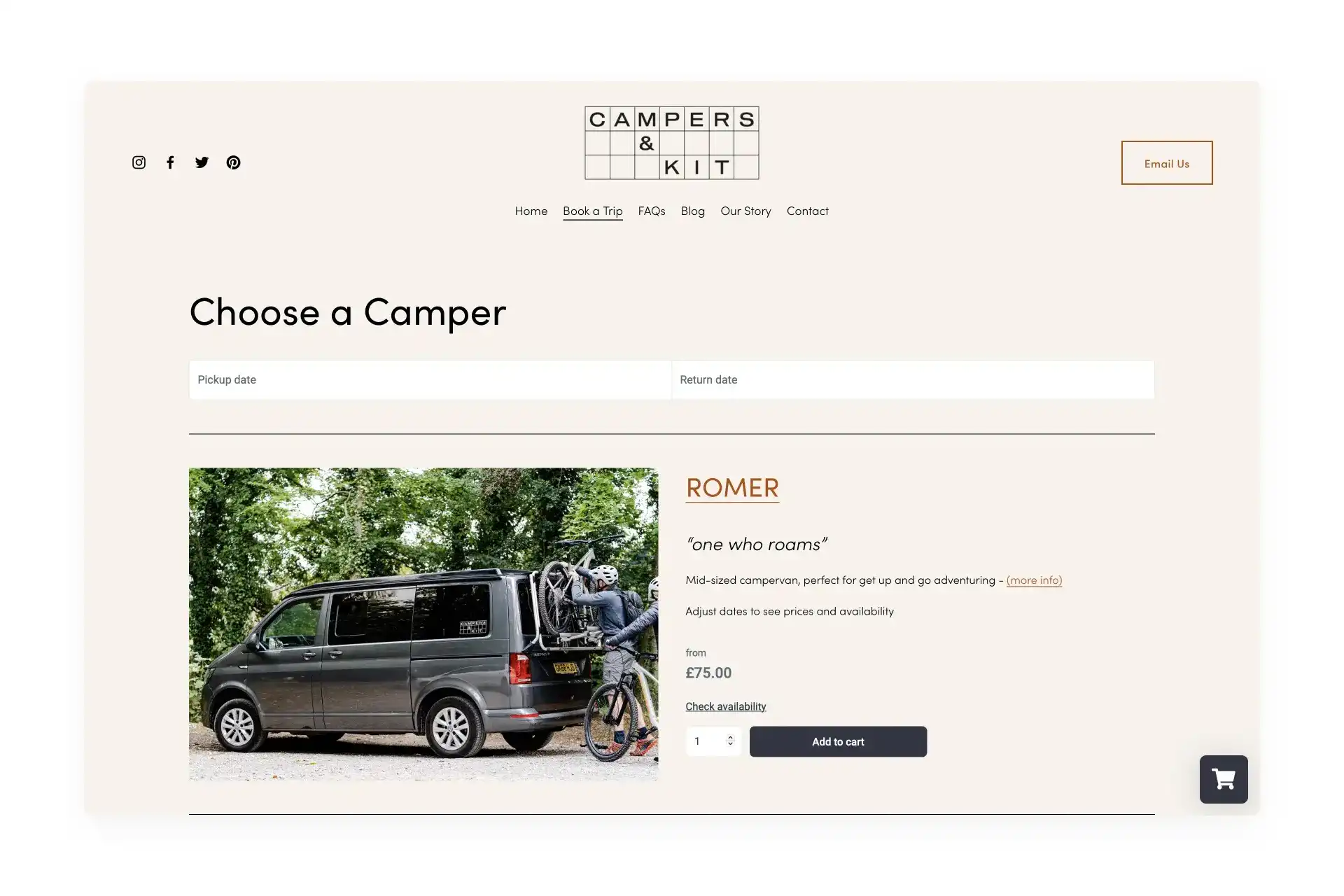Click the Contact tab

pos(807,210)
